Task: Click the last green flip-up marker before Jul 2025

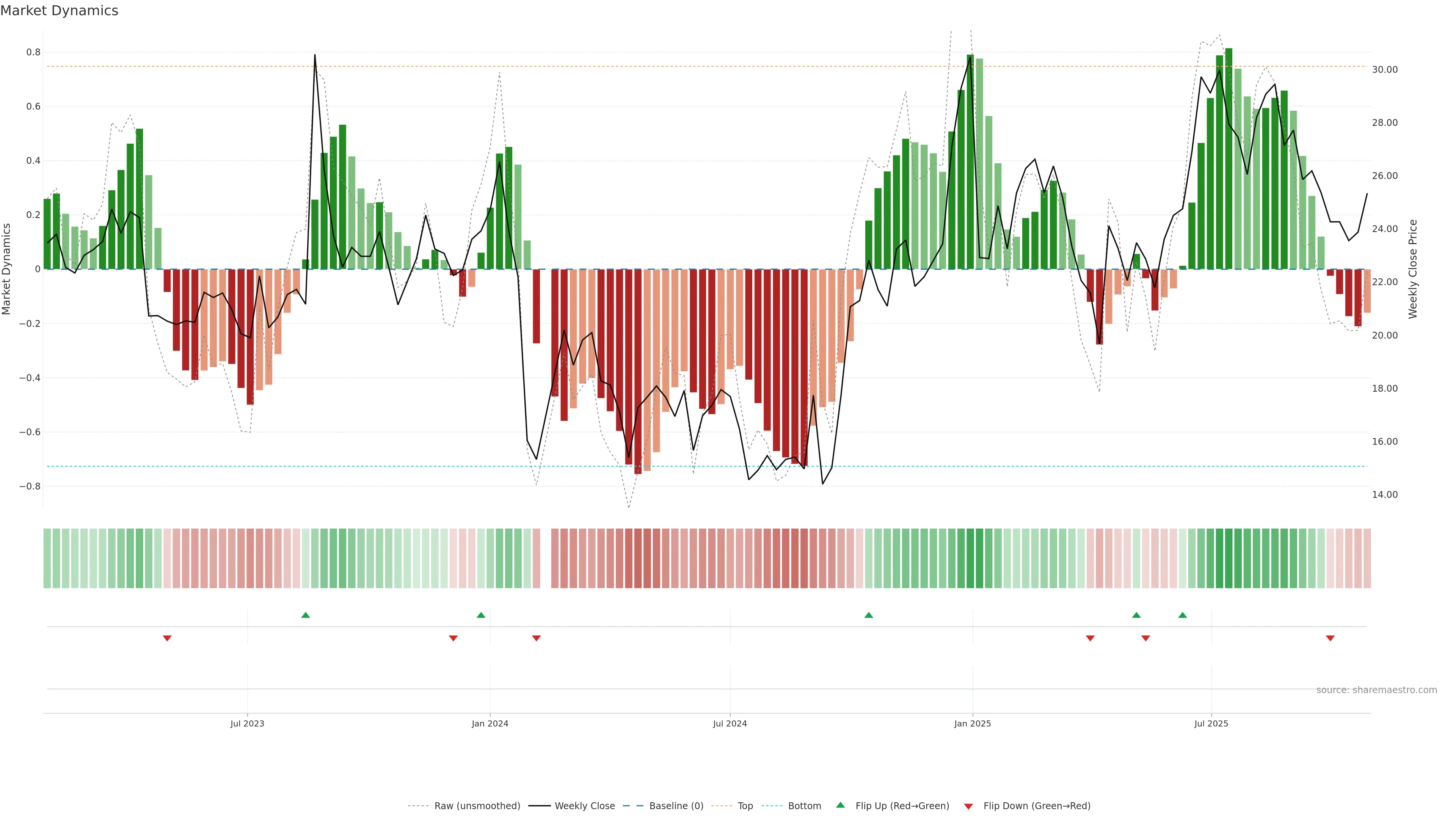Action: coord(1183,615)
